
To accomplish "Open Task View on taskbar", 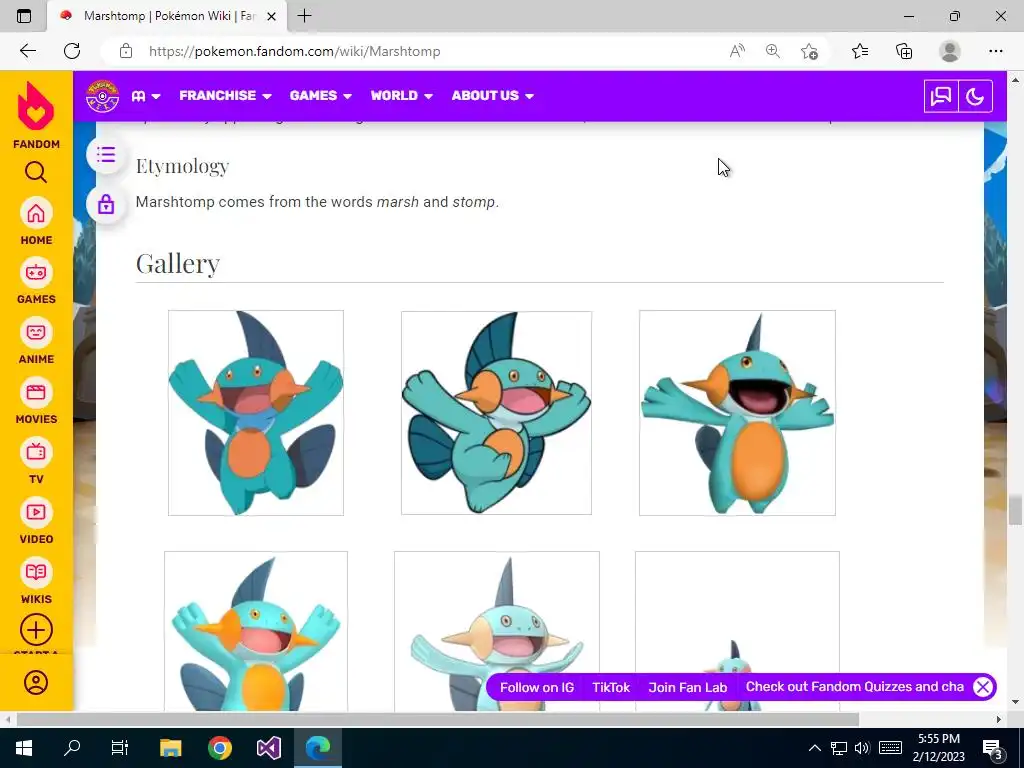I will [120, 748].
